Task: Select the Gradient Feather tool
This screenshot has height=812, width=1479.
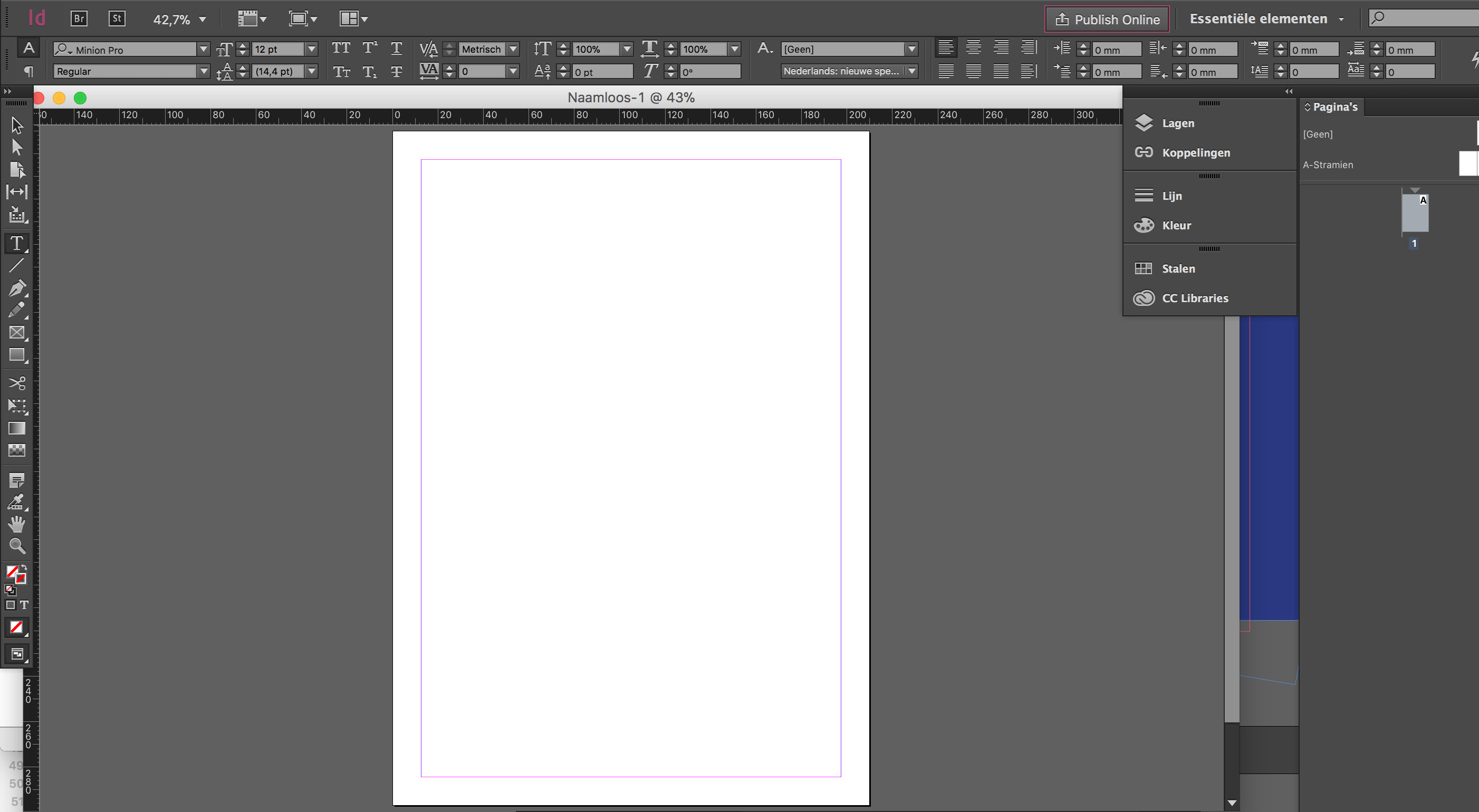Action: (x=17, y=450)
